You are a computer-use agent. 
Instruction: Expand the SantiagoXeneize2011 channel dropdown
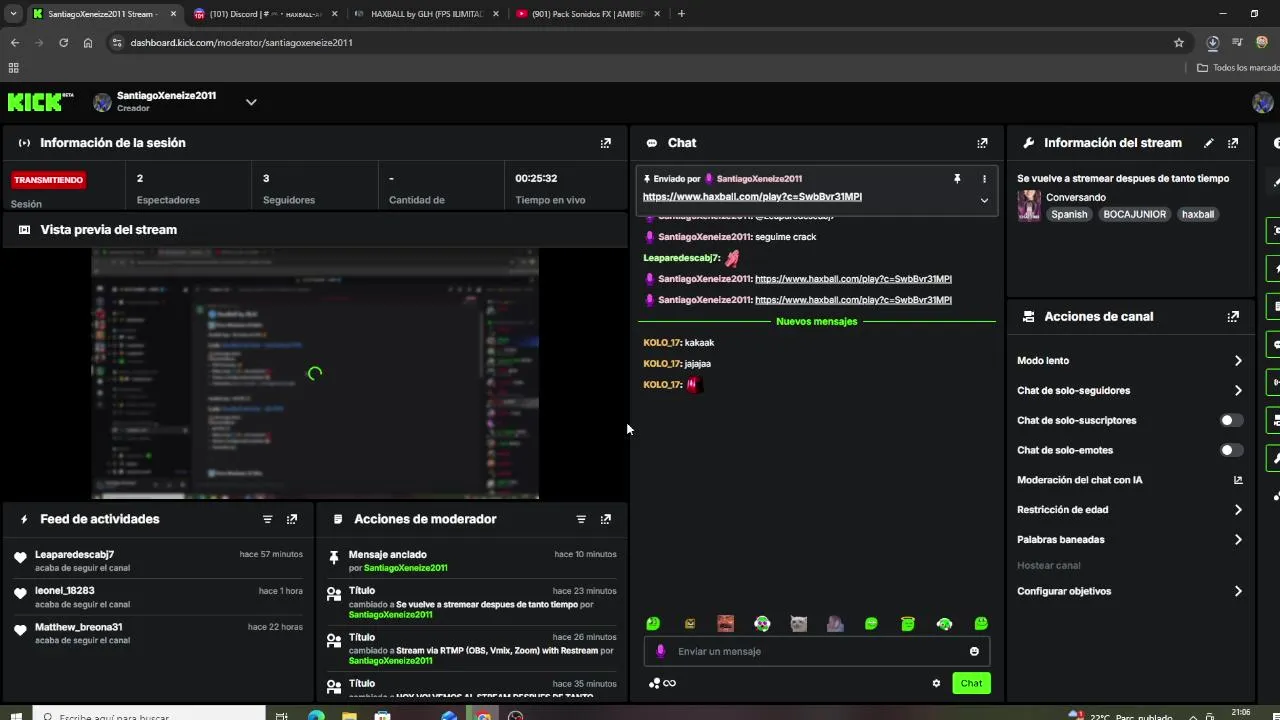[251, 102]
